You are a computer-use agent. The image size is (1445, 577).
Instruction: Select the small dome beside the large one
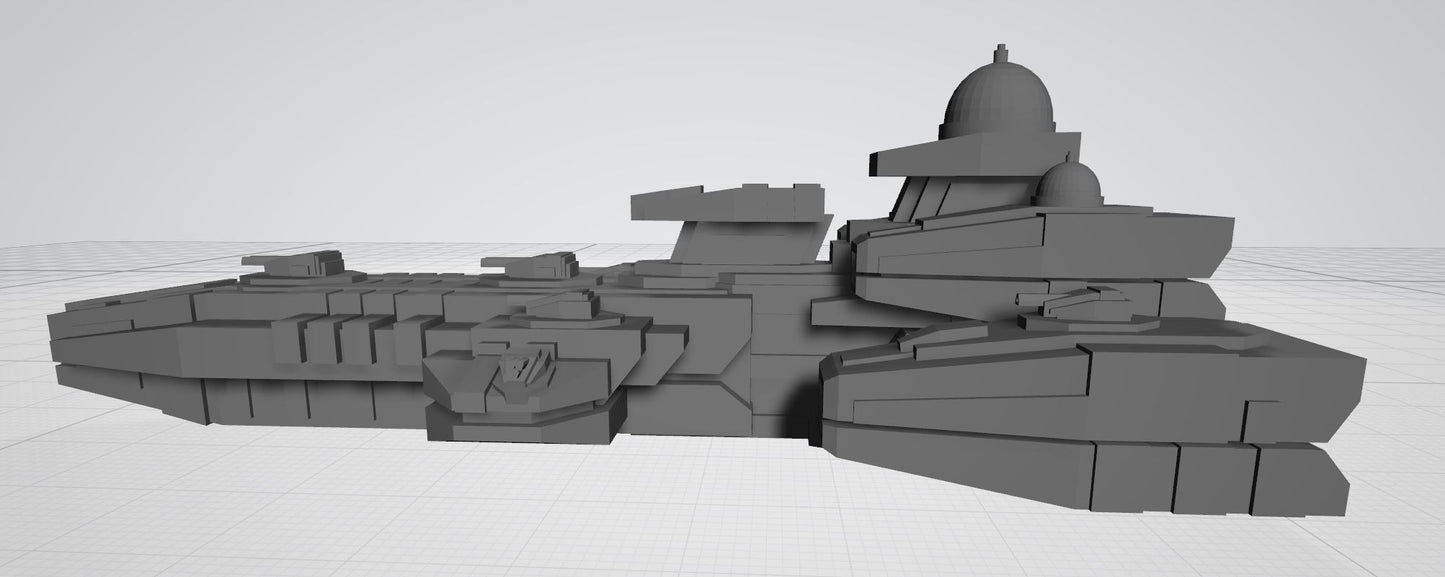click(1068, 185)
